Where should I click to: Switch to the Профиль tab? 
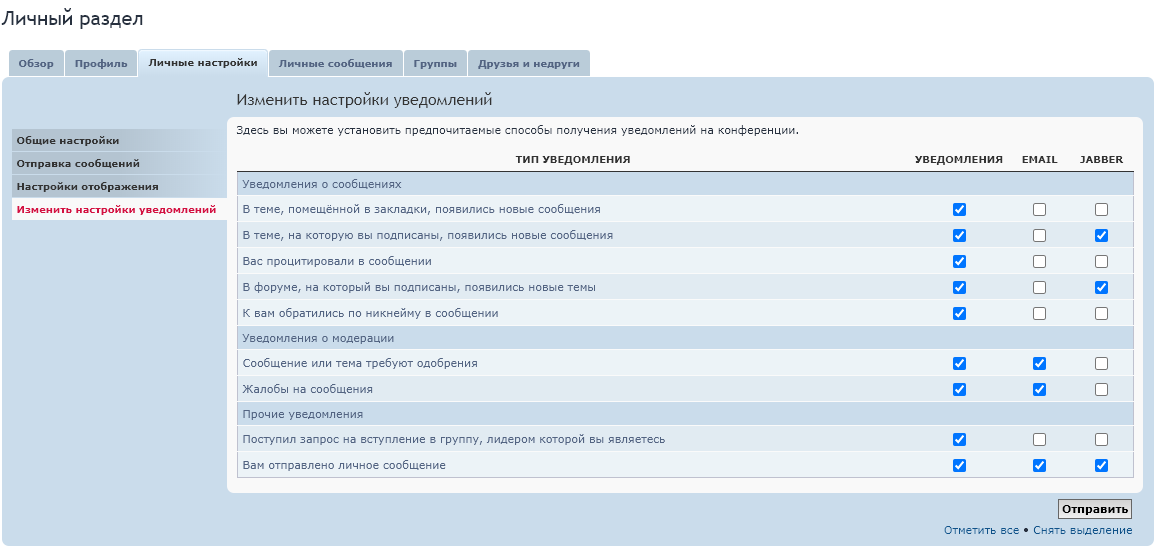point(101,63)
